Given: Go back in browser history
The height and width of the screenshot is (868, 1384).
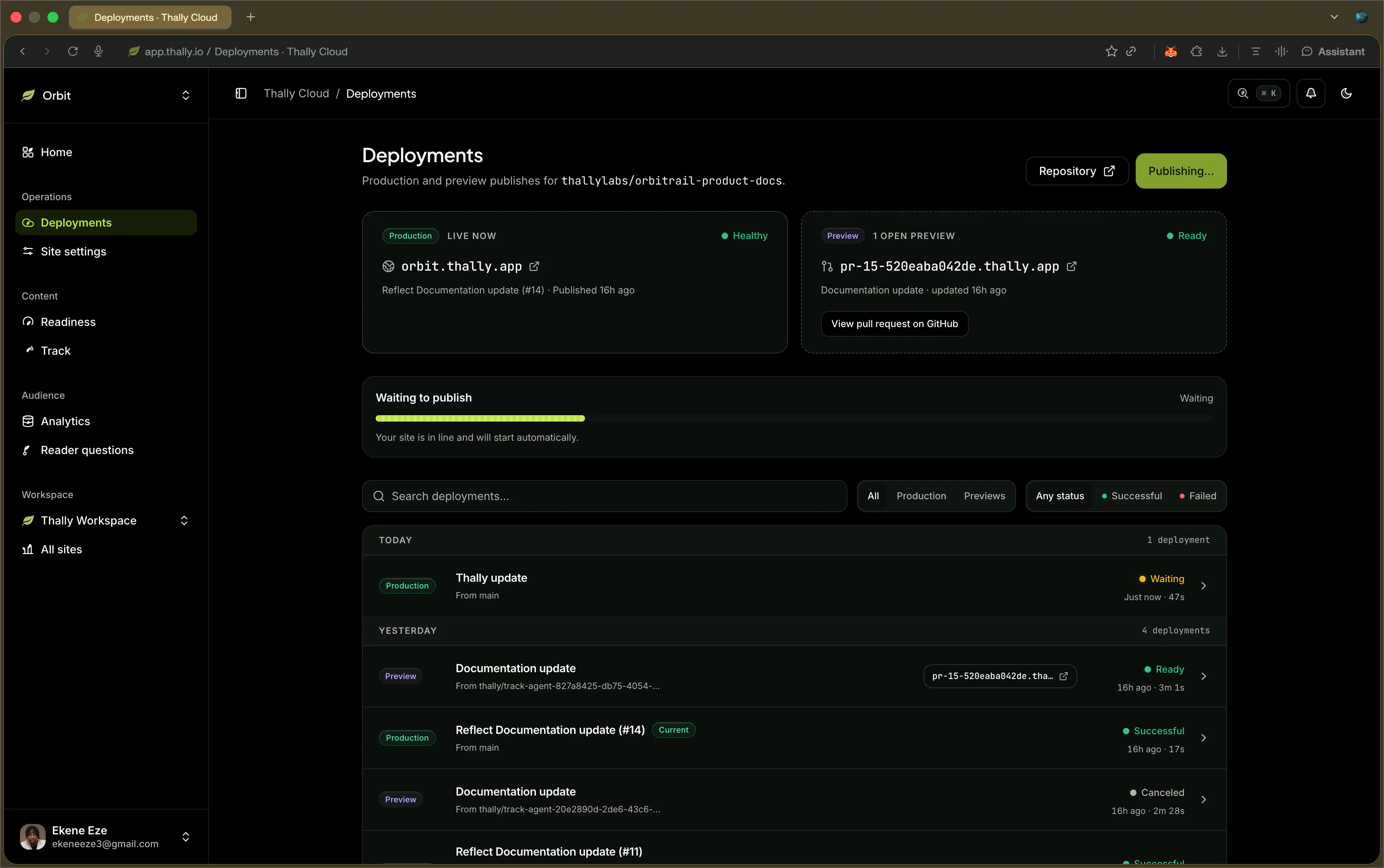Looking at the screenshot, I should click(23, 51).
